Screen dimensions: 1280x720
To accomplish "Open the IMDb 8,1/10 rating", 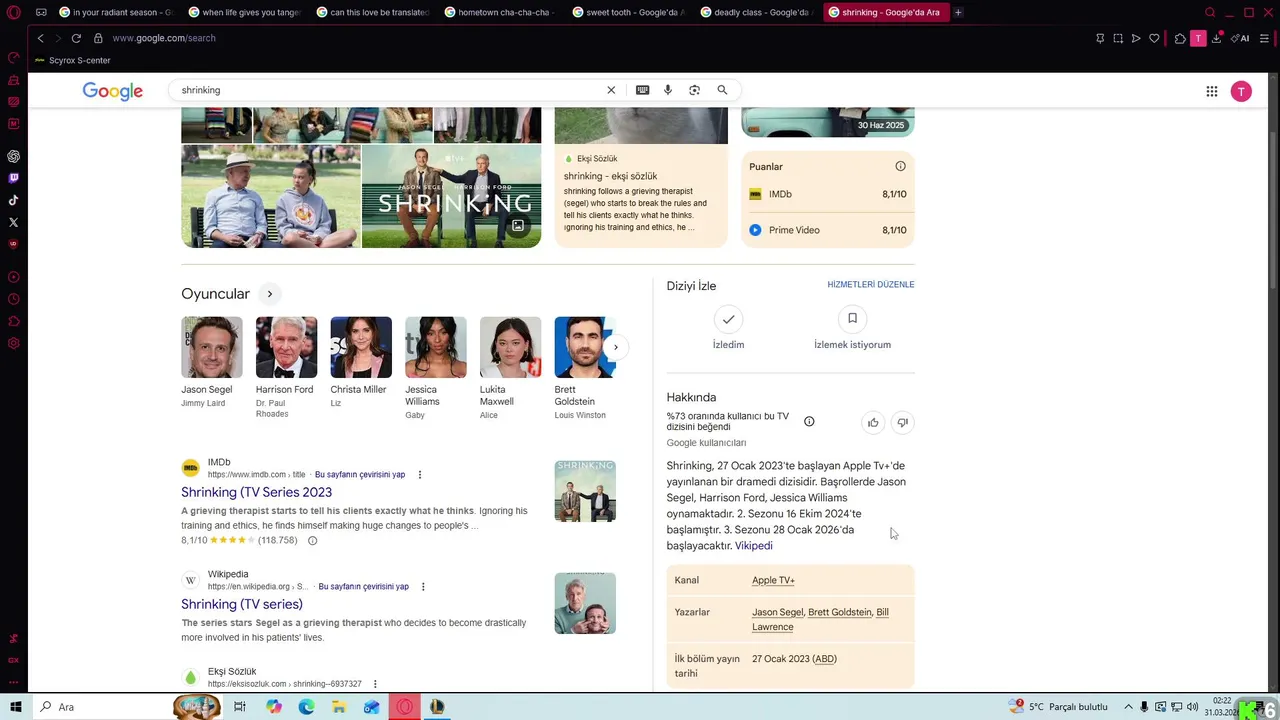I will [x=828, y=194].
